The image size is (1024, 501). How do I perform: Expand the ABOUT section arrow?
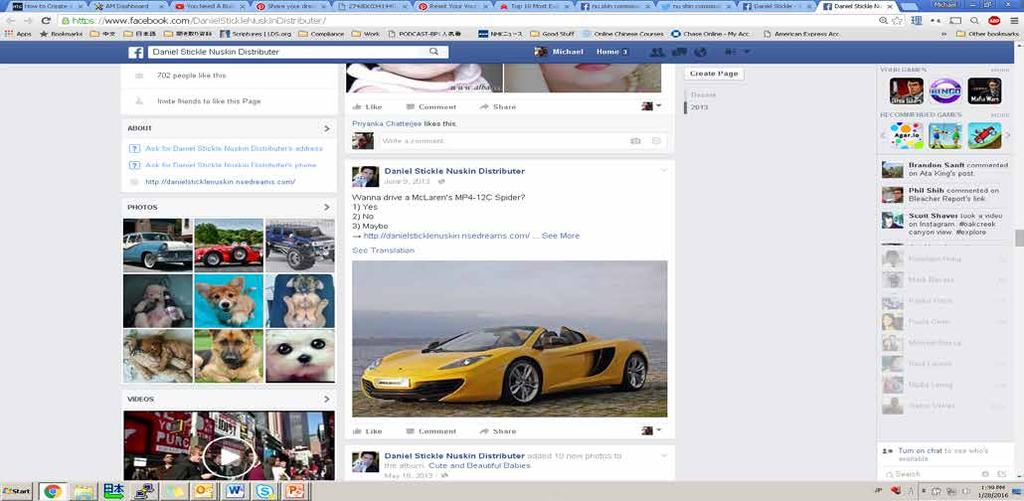(327, 129)
